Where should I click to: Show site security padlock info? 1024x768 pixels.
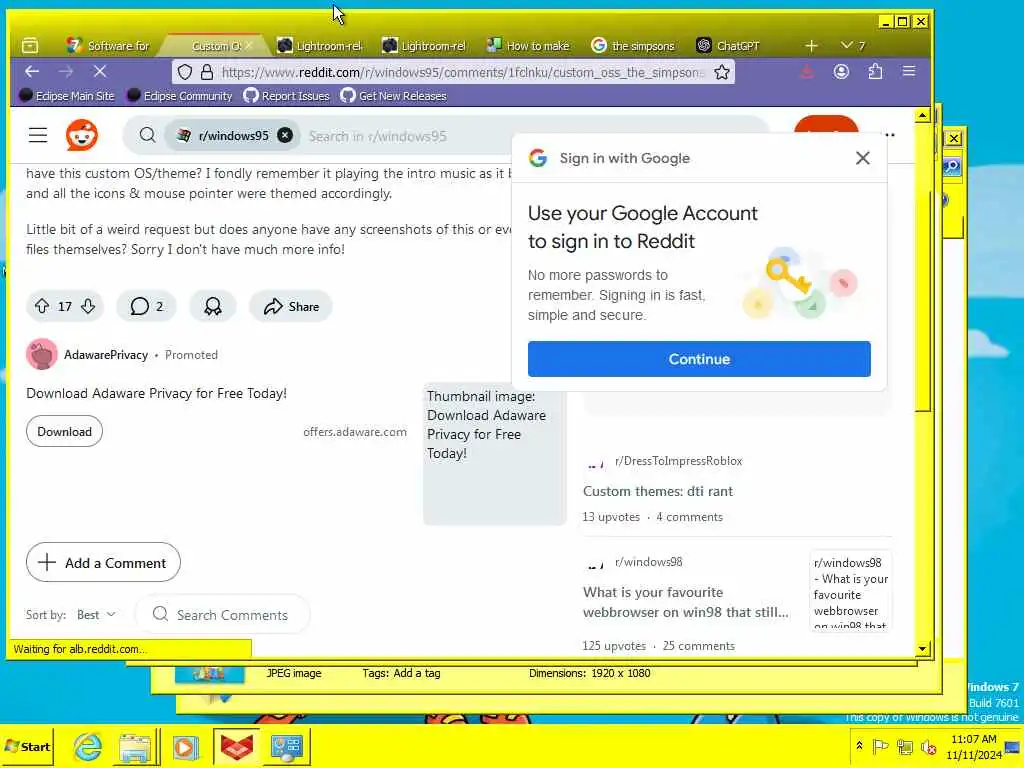[206, 72]
